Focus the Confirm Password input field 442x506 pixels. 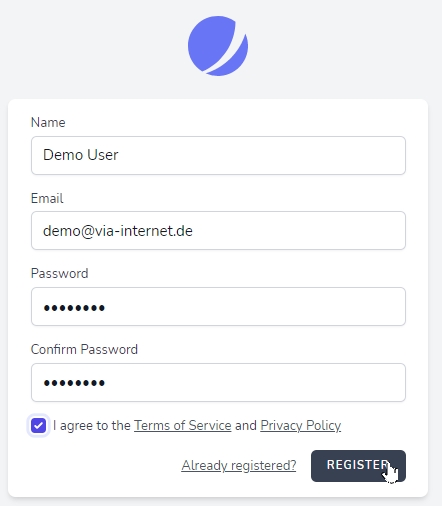click(x=218, y=383)
